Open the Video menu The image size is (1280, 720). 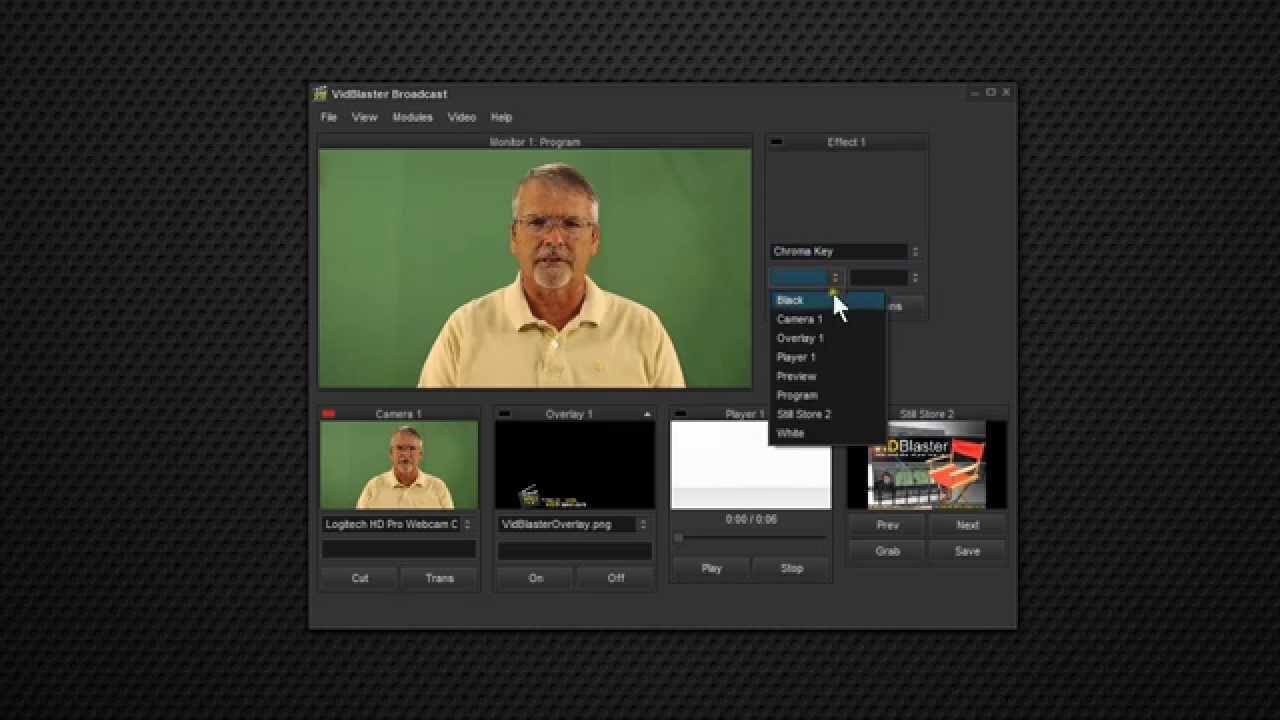pyautogui.click(x=461, y=117)
